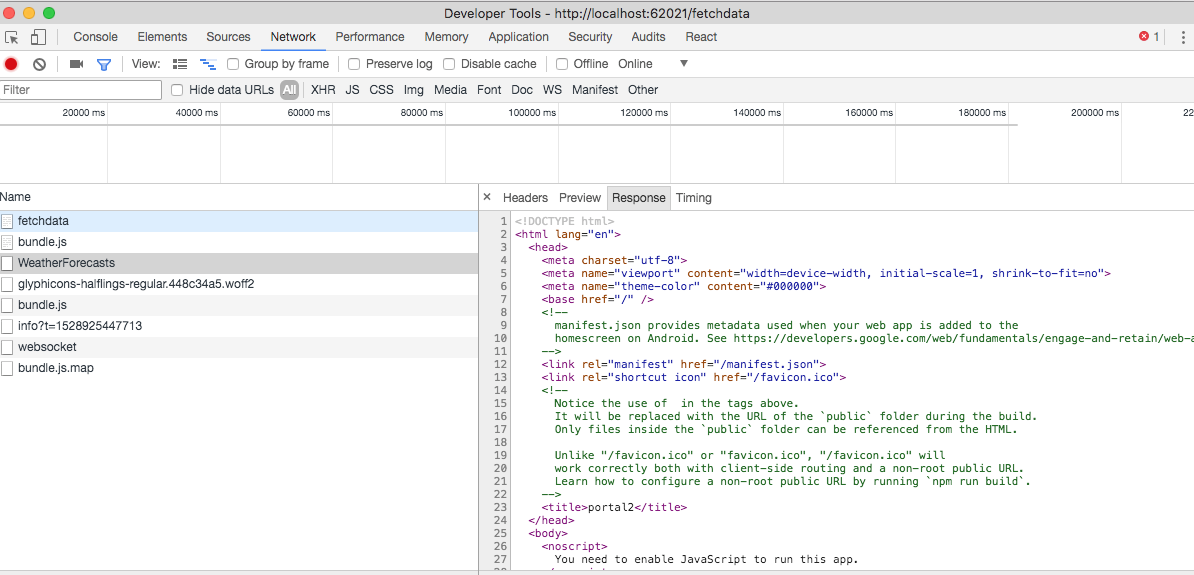
Task: Click the file icon next to bundle.js.map
Action: [x=8, y=368]
